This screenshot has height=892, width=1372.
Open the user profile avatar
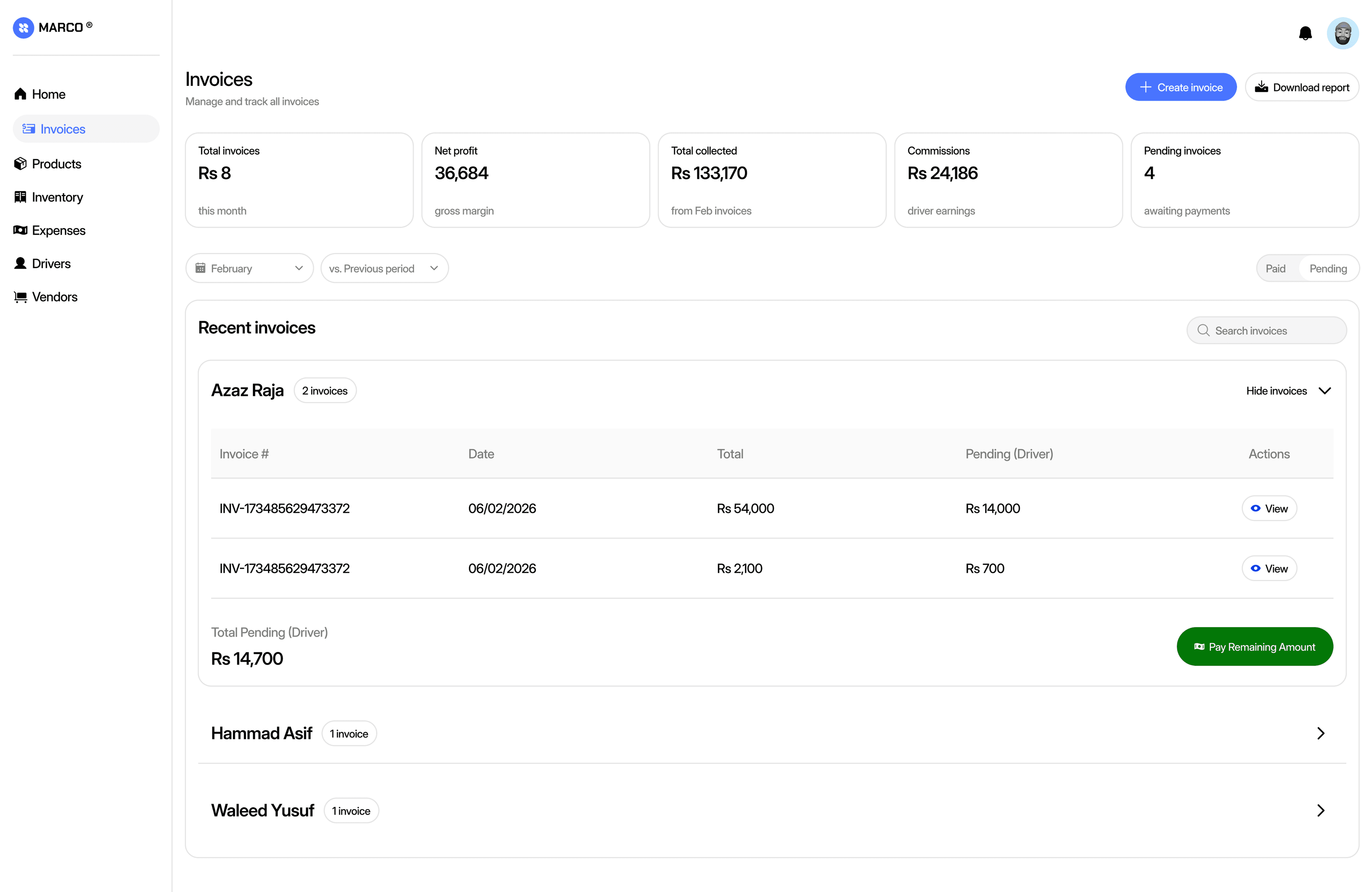[x=1342, y=34]
